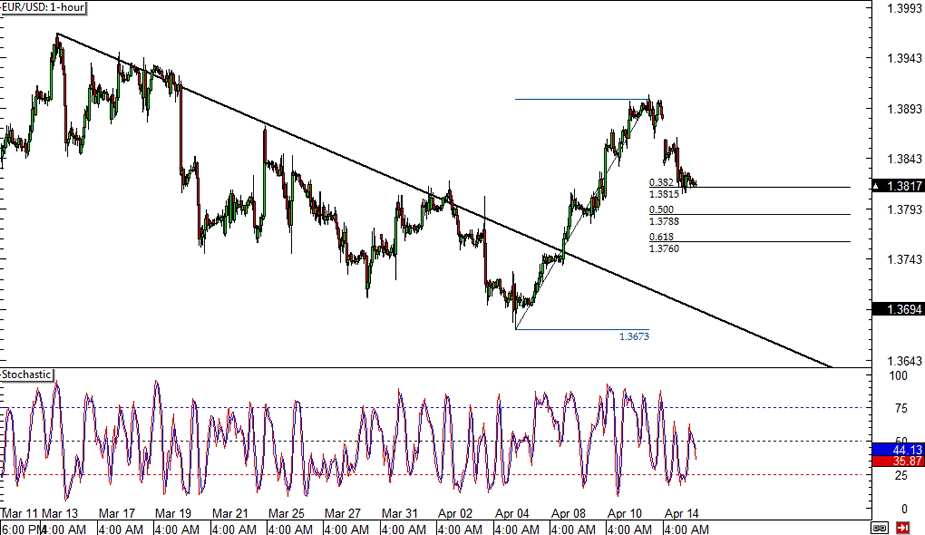Click the 6:00 PM time label
This screenshot has height=535, width=925.
pyautogui.click(x=21, y=529)
